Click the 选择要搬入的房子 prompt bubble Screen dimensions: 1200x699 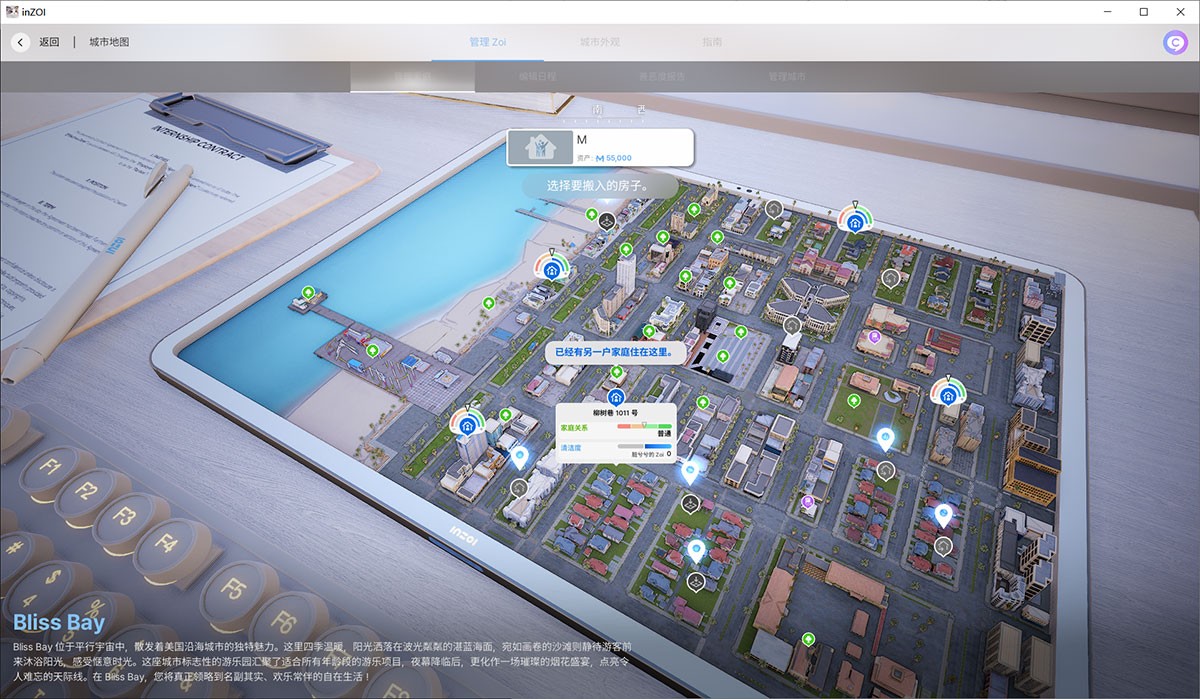599,185
